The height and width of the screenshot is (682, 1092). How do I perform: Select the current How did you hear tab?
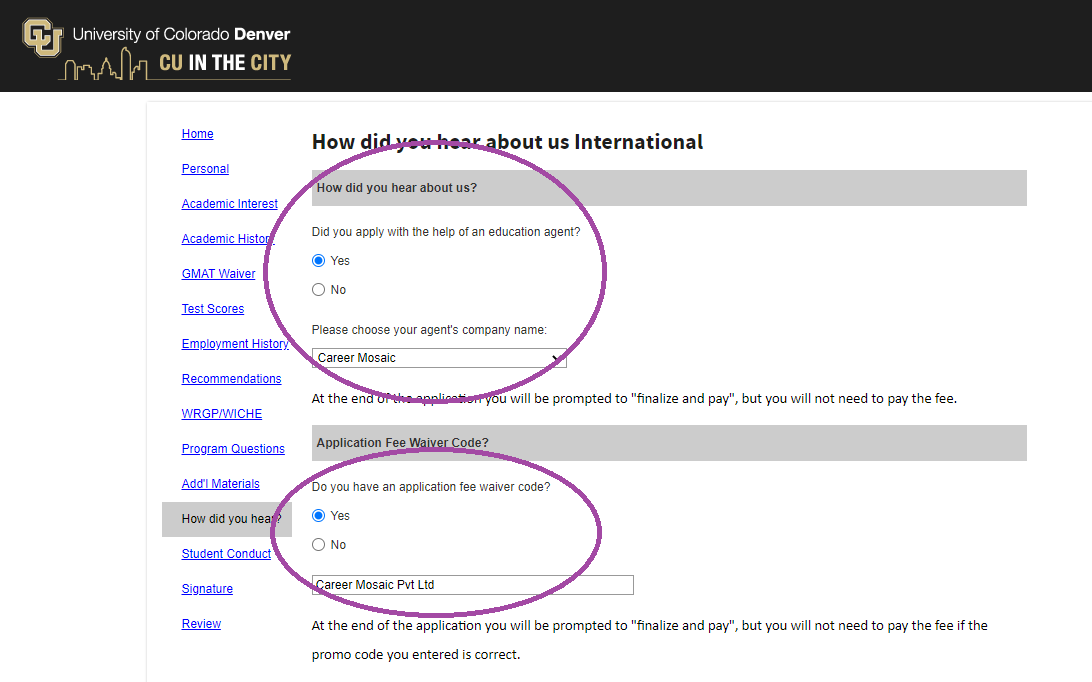(x=227, y=519)
